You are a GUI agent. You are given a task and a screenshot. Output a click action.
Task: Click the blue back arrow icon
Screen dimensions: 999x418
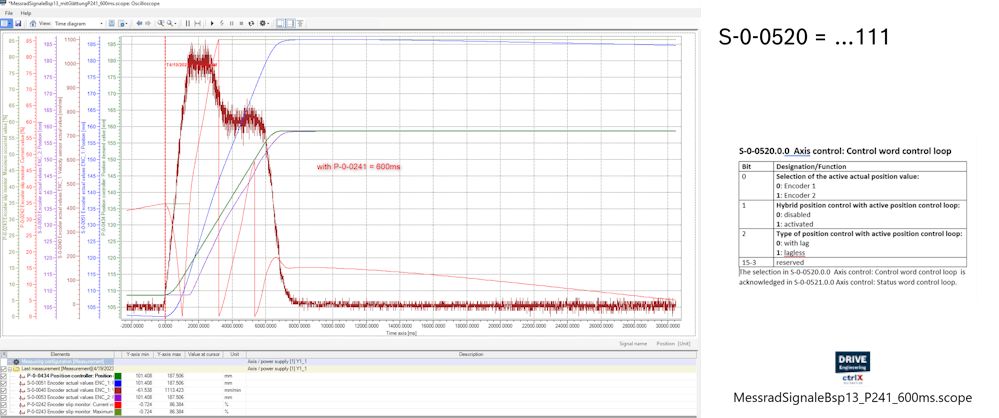139,23
